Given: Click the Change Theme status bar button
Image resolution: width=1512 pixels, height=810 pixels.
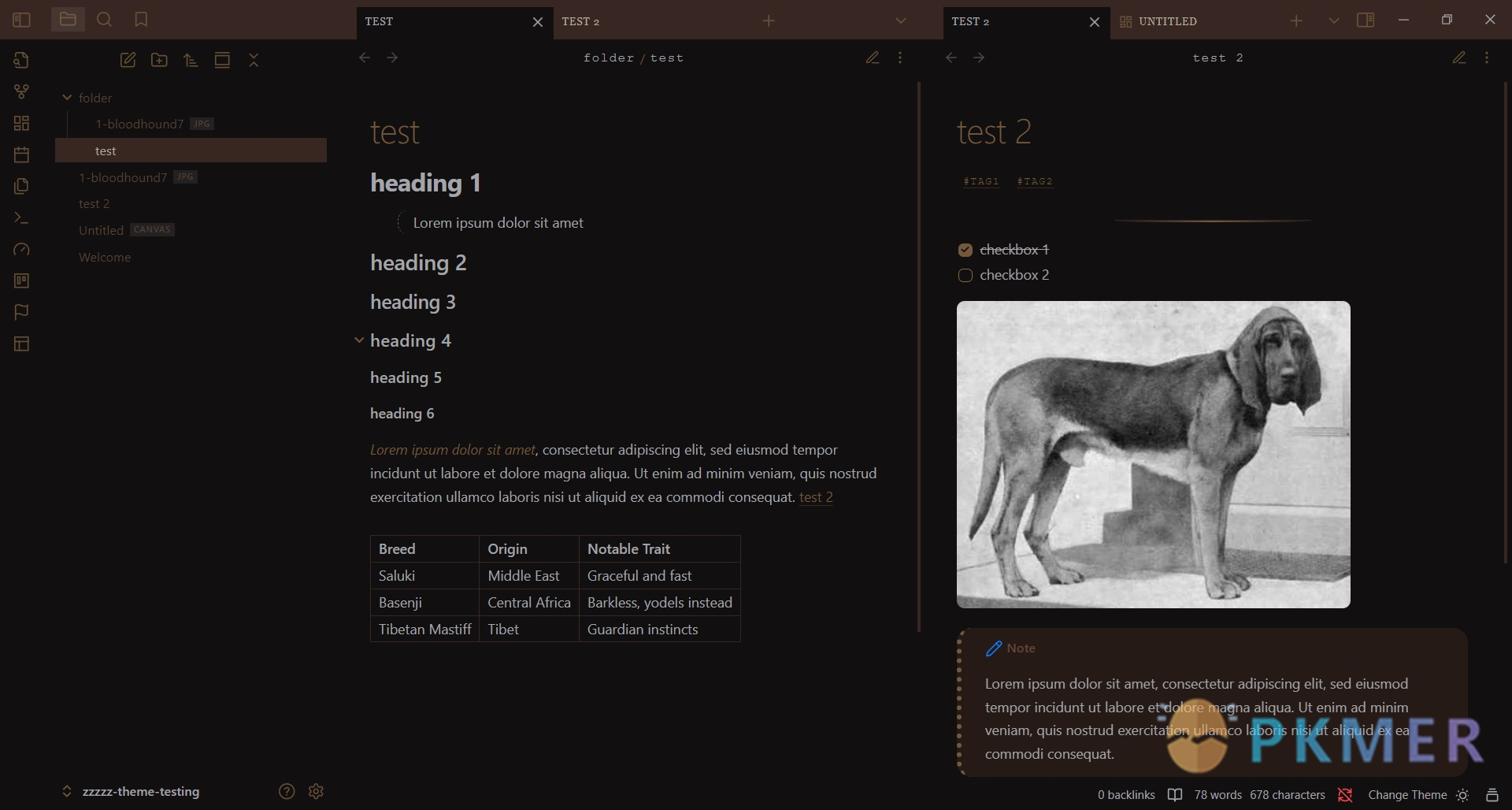Looking at the screenshot, I should coord(1407,795).
